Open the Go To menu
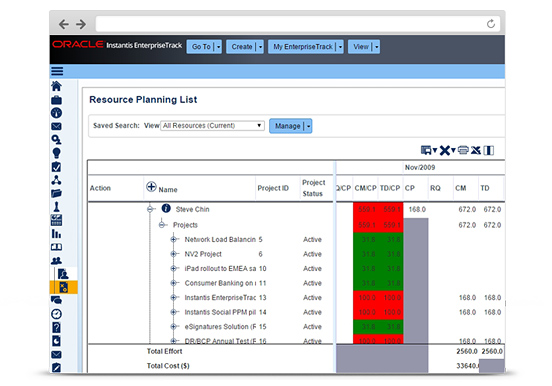 coord(204,46)
